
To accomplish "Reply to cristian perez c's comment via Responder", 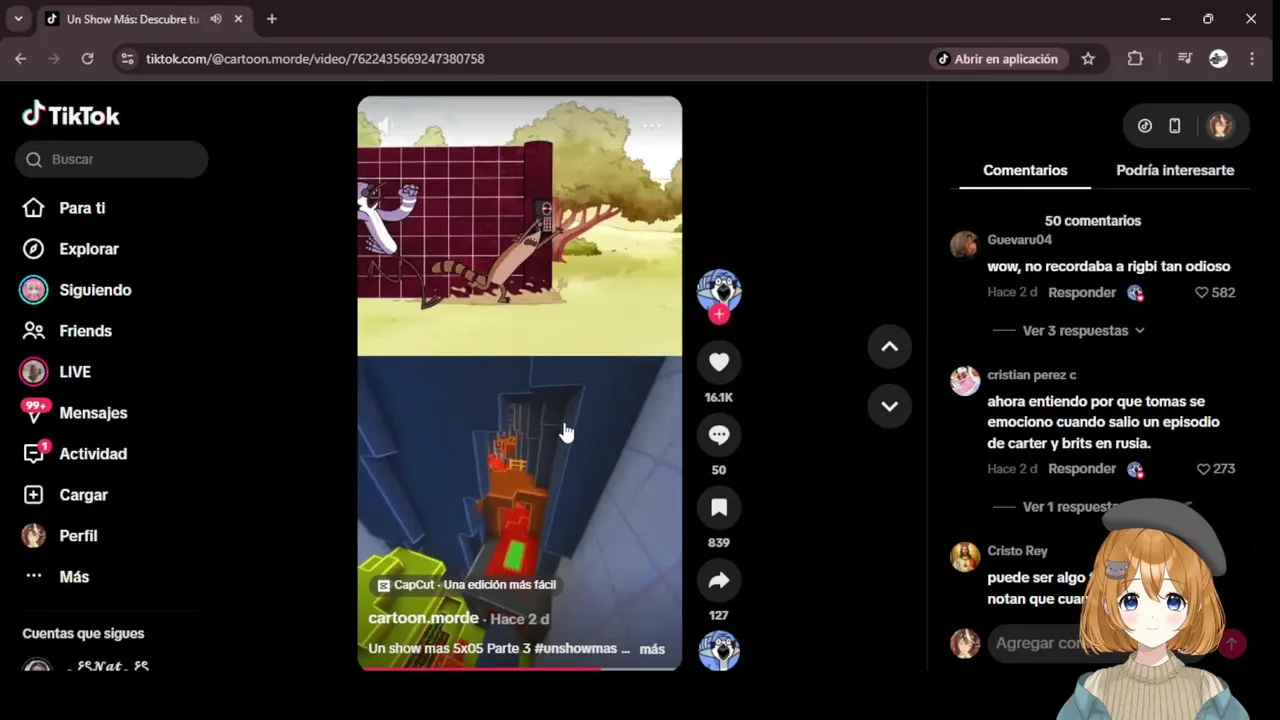I will pyautogui.click(x=1082, y=469).
